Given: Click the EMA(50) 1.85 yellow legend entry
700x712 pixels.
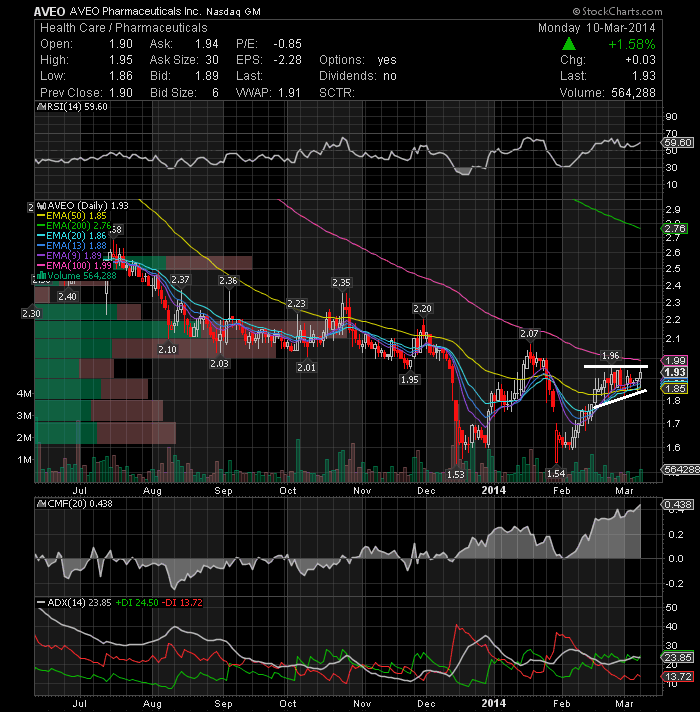Looking at the screenshot, I should click(72, 216).
